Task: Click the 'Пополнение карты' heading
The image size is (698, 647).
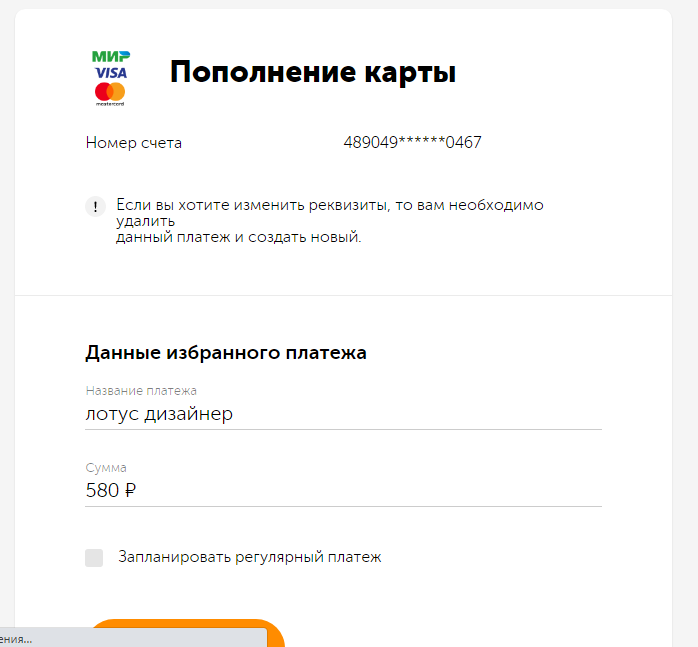Action: point(313,73)
